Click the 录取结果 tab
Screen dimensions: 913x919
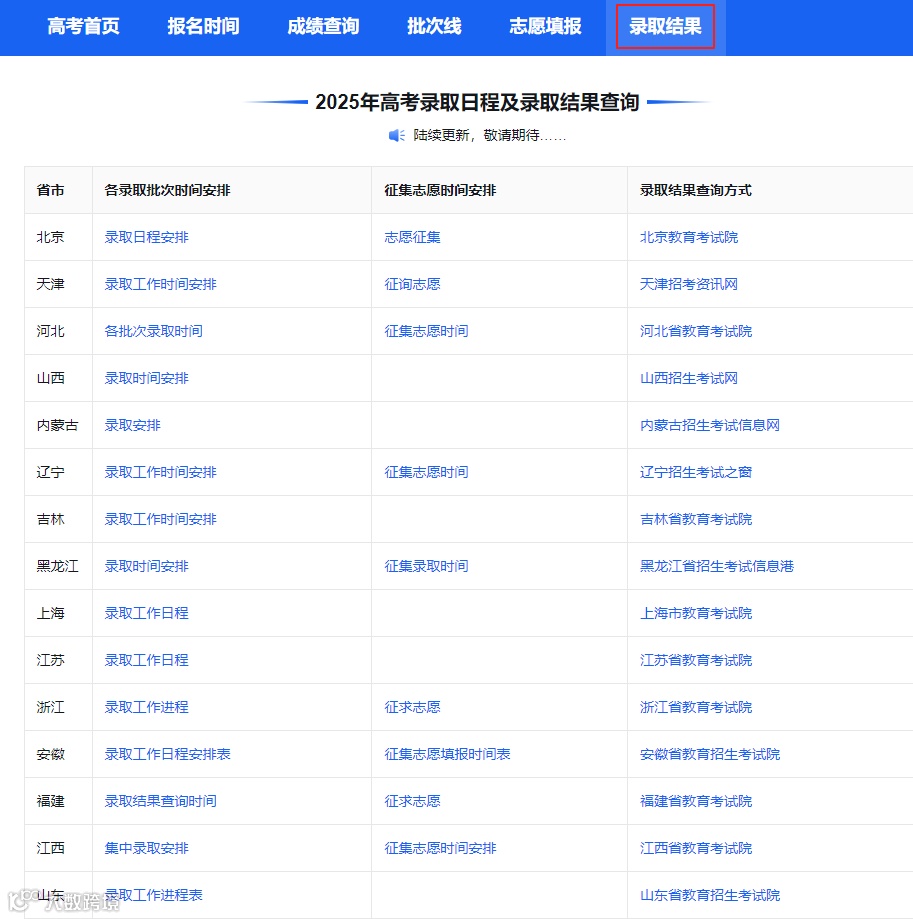click(665, 26)
